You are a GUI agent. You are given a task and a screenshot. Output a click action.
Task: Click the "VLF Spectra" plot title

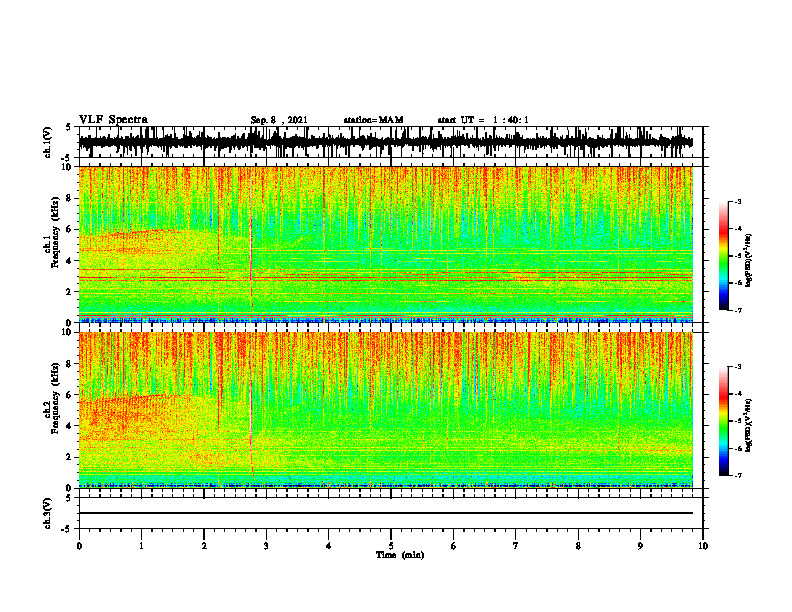click(113, 120)
